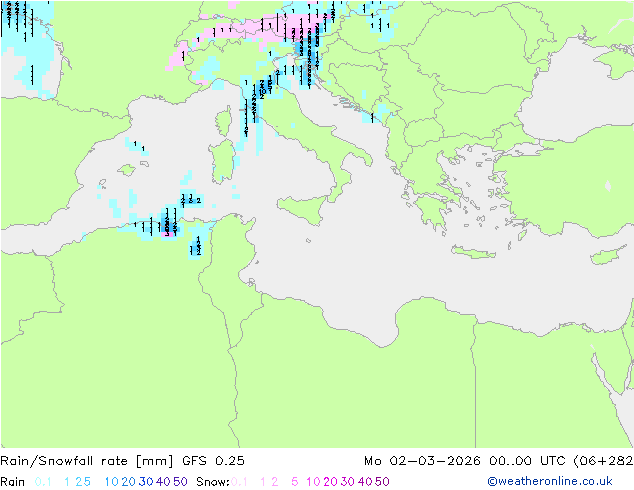Click the rain legend value 30
This screenshot has width=634, height=490.
pos(146,482)
